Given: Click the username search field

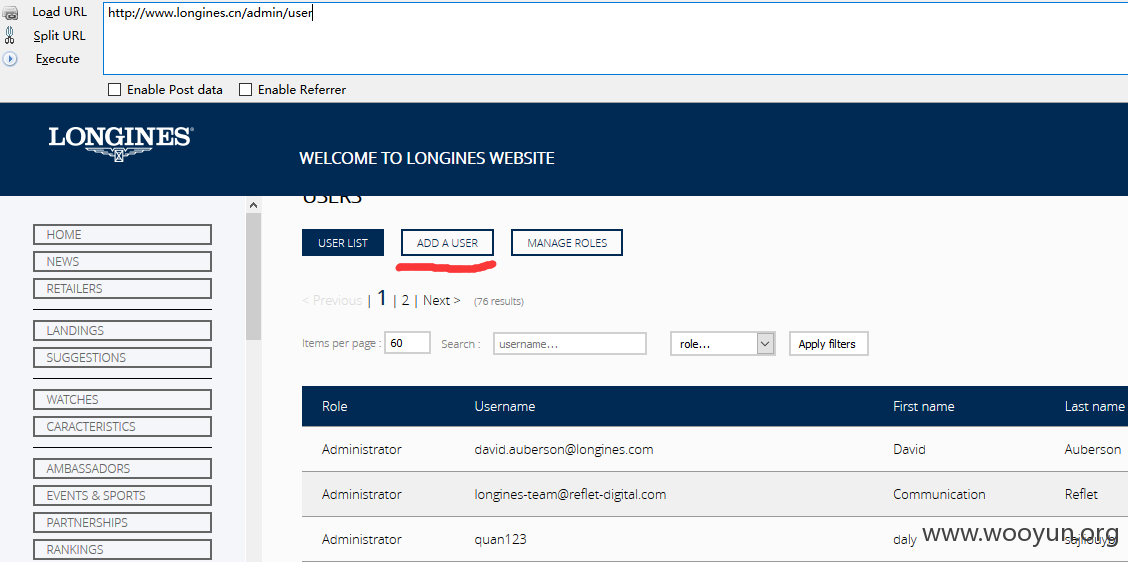Looking at the screenshot, I should 570,343.
